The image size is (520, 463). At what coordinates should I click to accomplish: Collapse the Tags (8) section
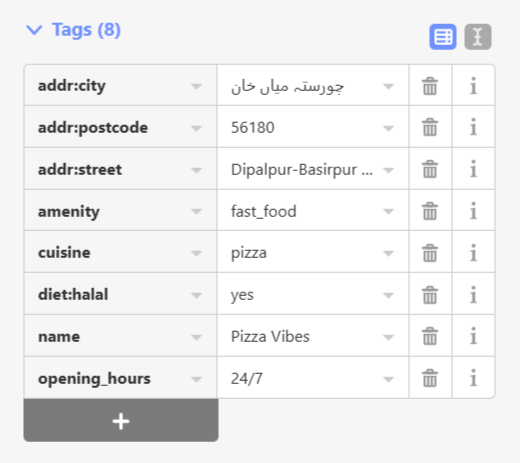click(x=73, y=30)
